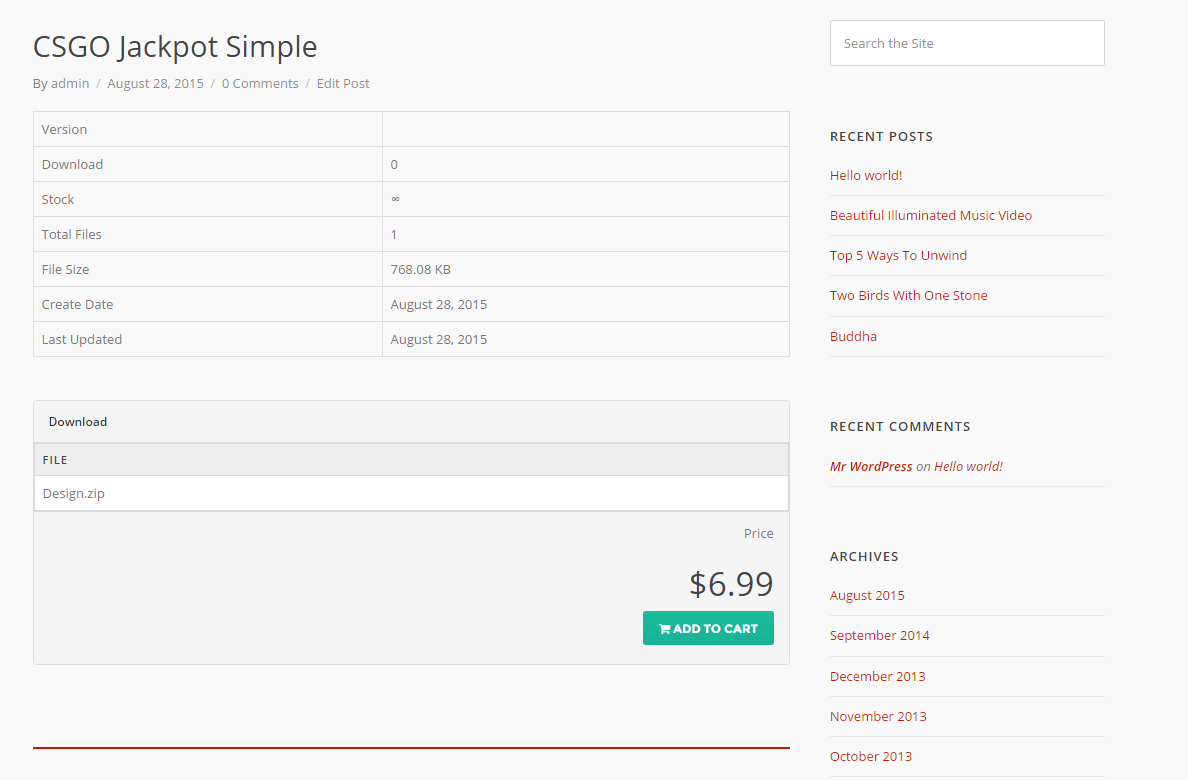Click the cart icon on Add to Cart
1188x780 pixels.
click(664, 628)
